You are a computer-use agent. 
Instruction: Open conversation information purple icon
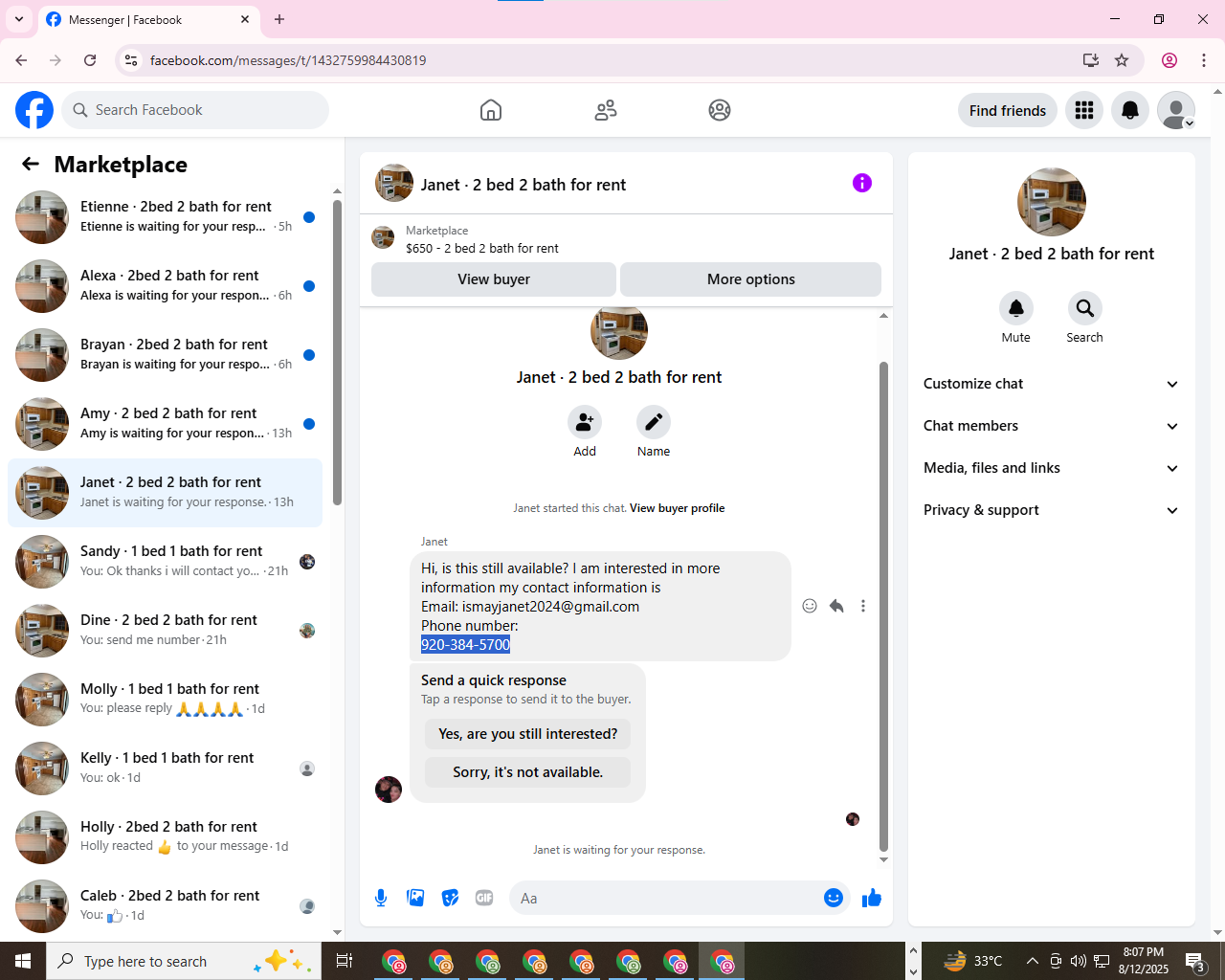(x=862, y=183)
